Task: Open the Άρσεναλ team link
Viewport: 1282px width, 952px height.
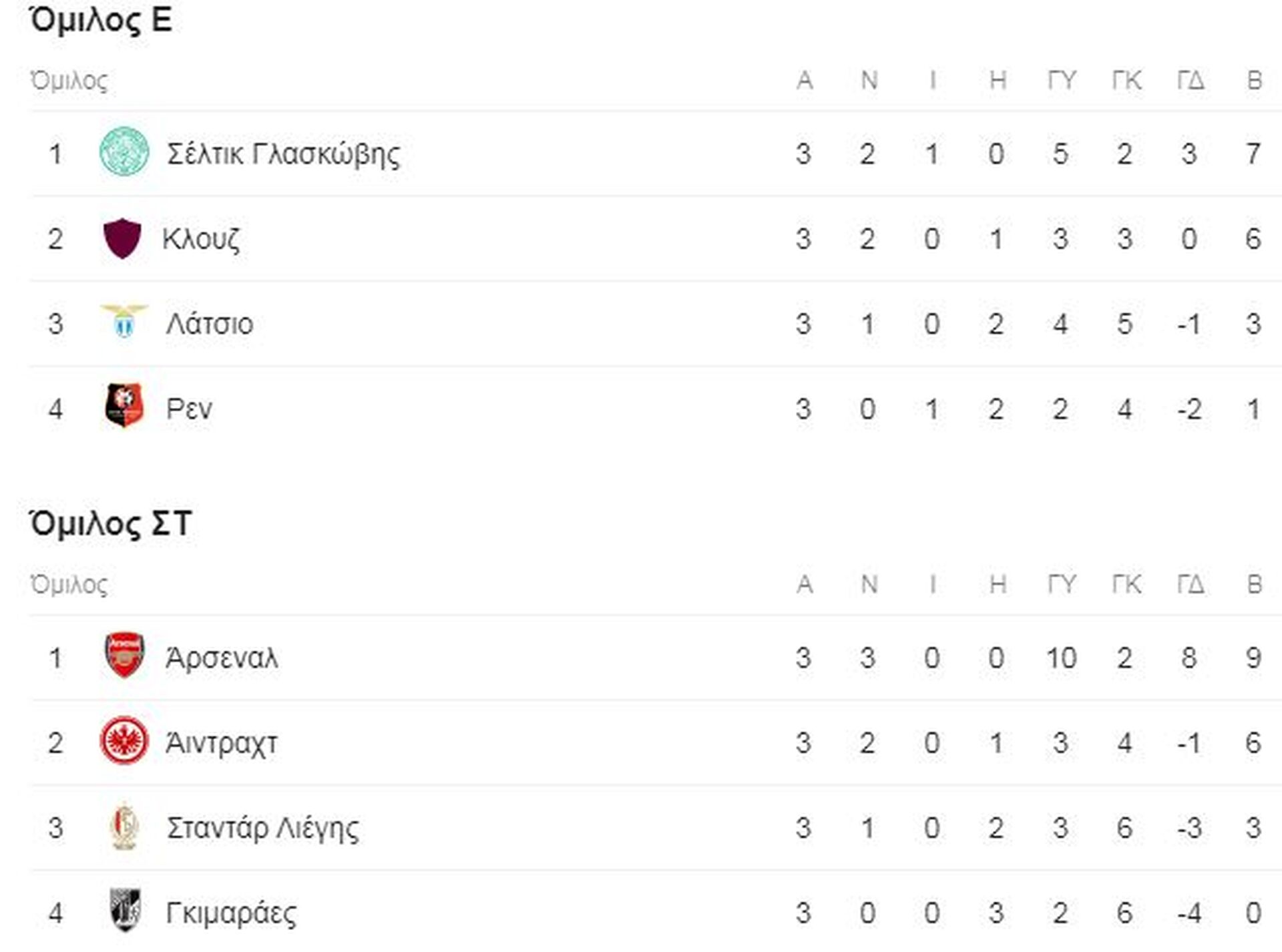Action: [222, 658]
